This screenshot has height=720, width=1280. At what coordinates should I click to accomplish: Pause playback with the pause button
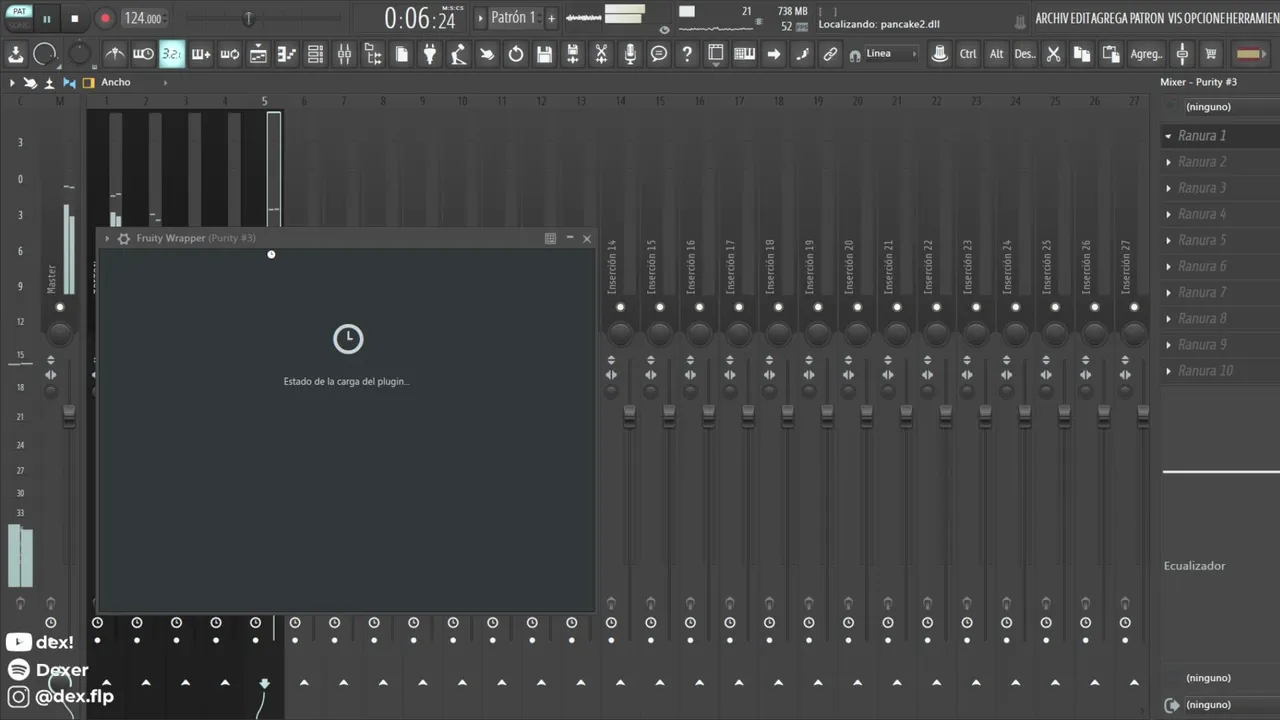pos(46,18)
